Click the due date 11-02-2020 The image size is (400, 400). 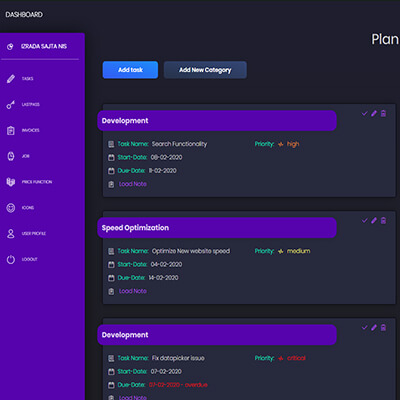coord(162,171)
